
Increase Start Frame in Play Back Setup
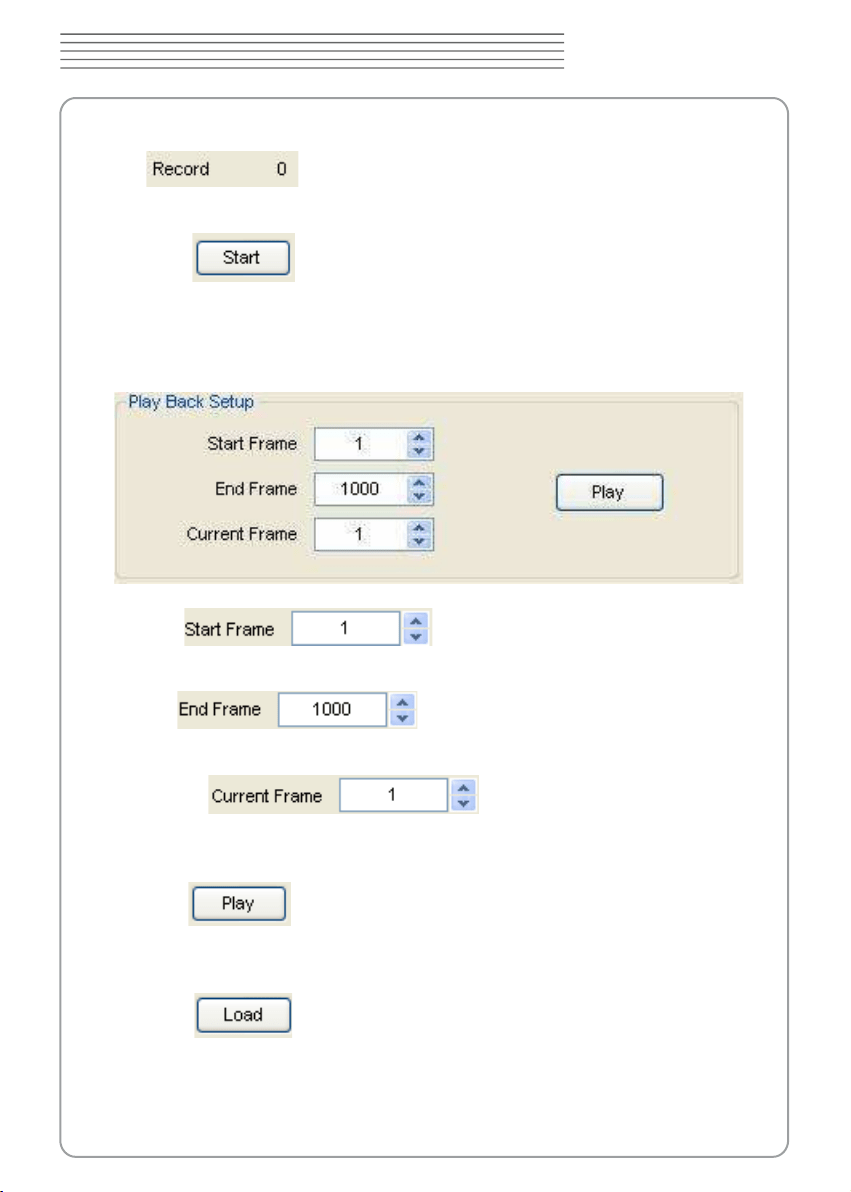pyautogui.click(x=419, y=438)
